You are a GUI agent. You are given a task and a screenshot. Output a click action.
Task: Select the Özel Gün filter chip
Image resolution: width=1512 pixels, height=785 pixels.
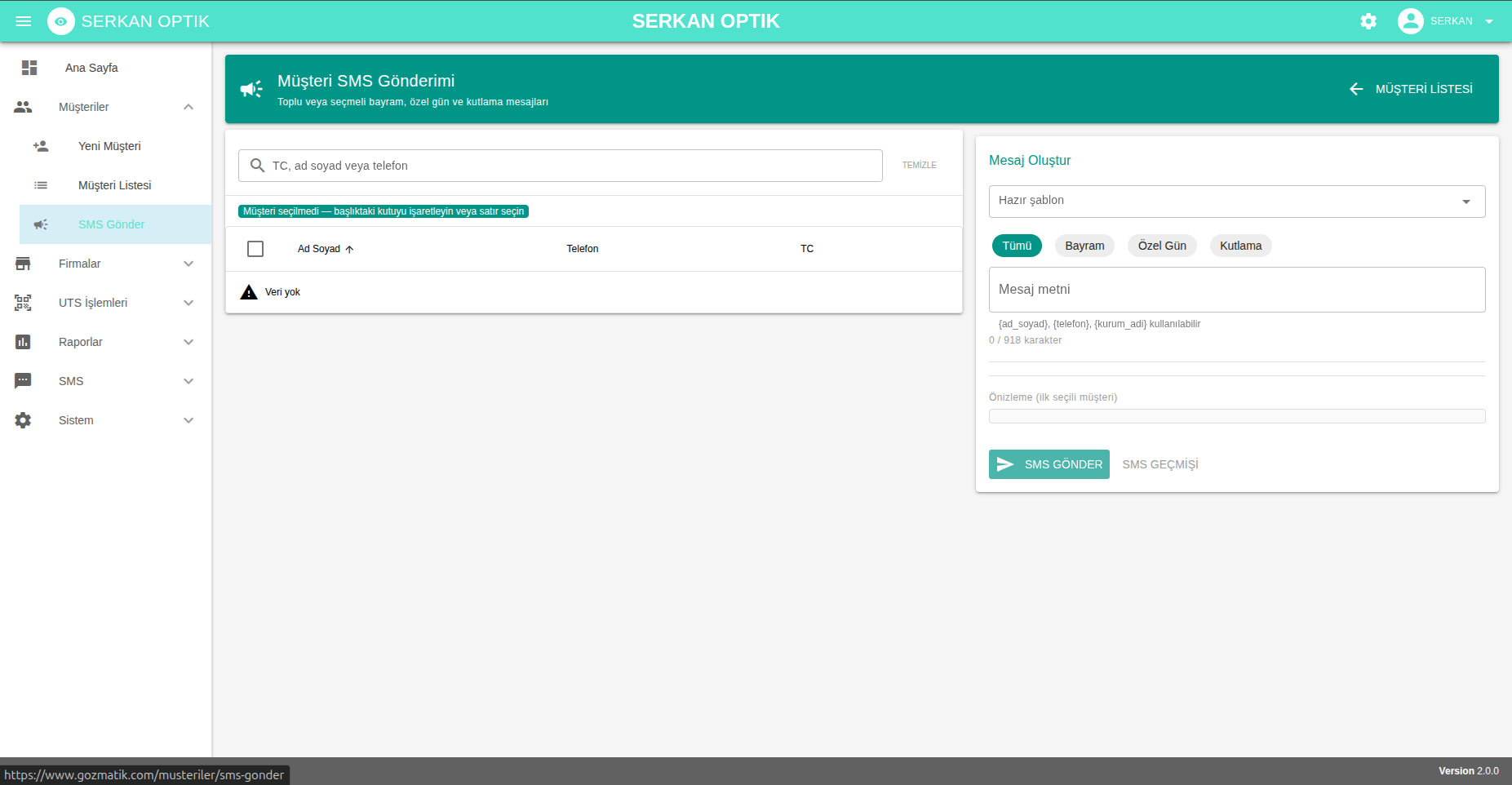pyautogui.click(x=1162, y=246)
